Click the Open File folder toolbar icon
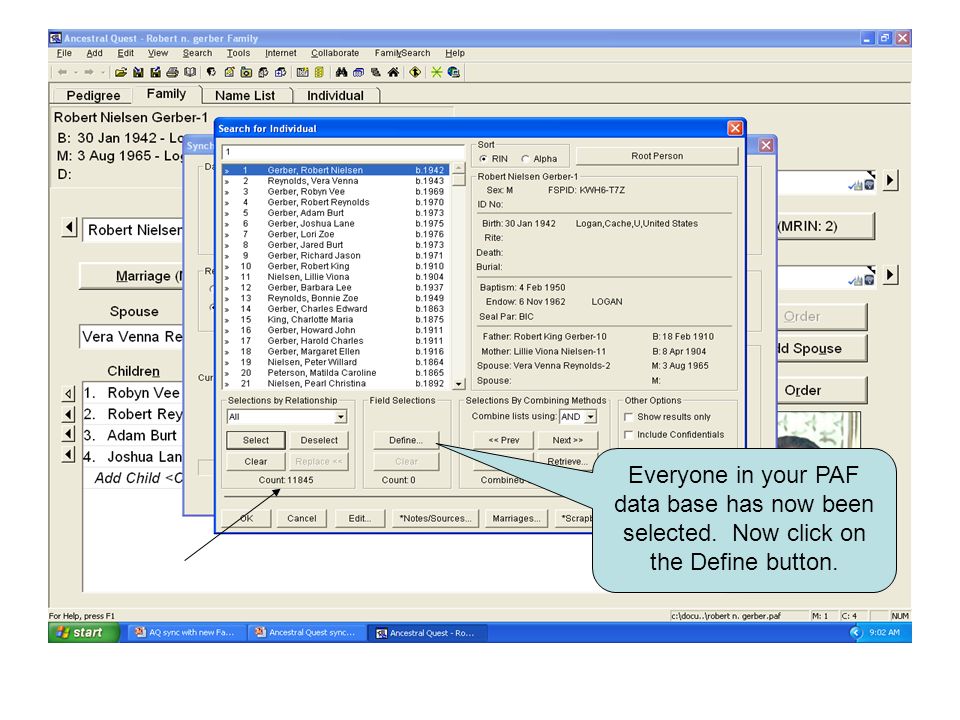The image size is (960, 720). click(121, 72)
